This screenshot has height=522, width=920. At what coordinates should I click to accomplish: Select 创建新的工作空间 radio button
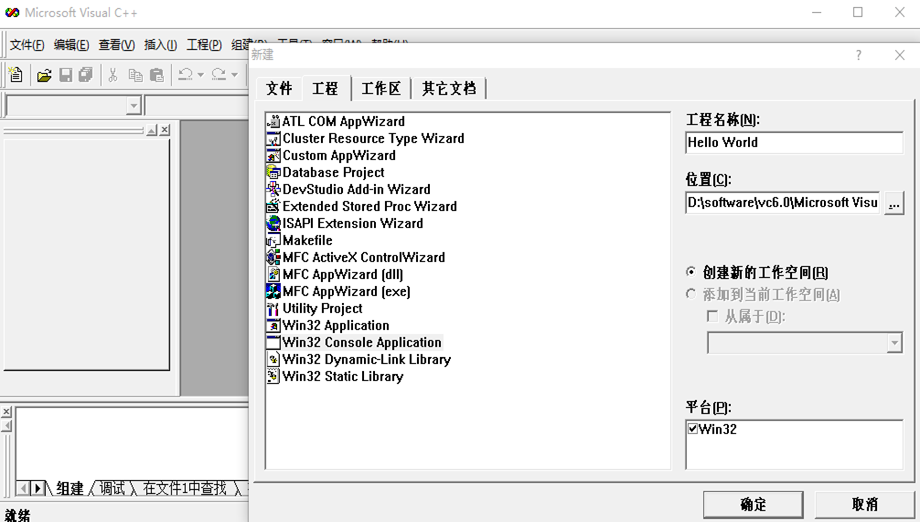coord(691,272)
